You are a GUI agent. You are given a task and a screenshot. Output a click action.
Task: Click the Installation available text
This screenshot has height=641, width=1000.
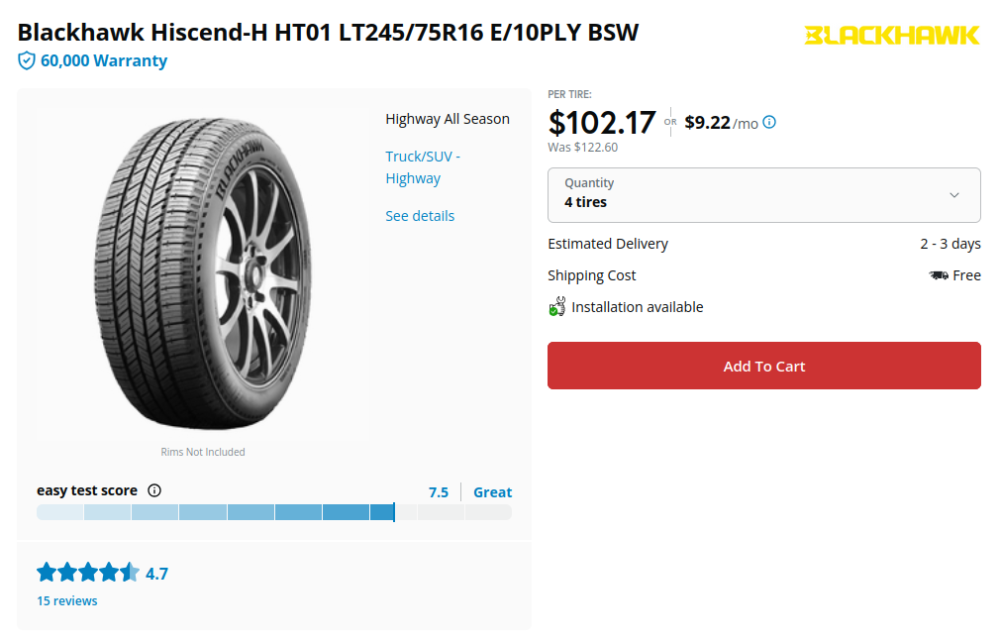637,307
